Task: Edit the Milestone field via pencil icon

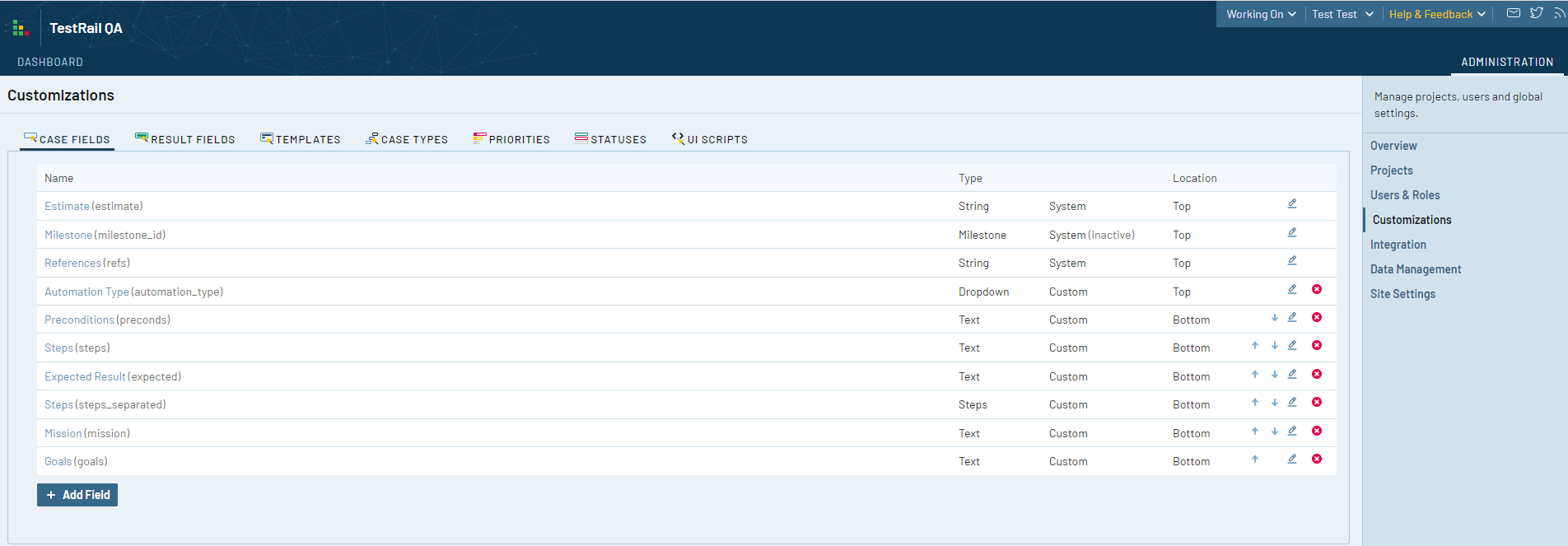Action: [x=1292, y=232]
